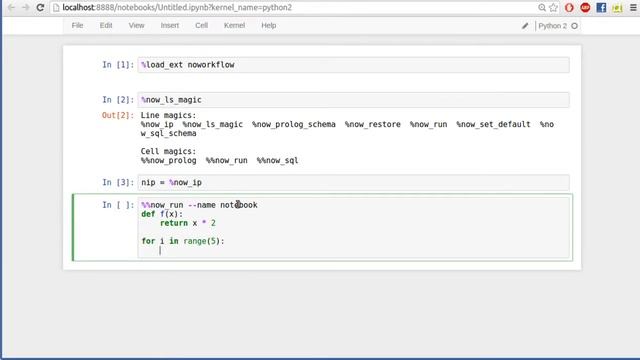Screen dimensions: 640x360
Task: Reload the notebook page
Action: pos(40,7)
